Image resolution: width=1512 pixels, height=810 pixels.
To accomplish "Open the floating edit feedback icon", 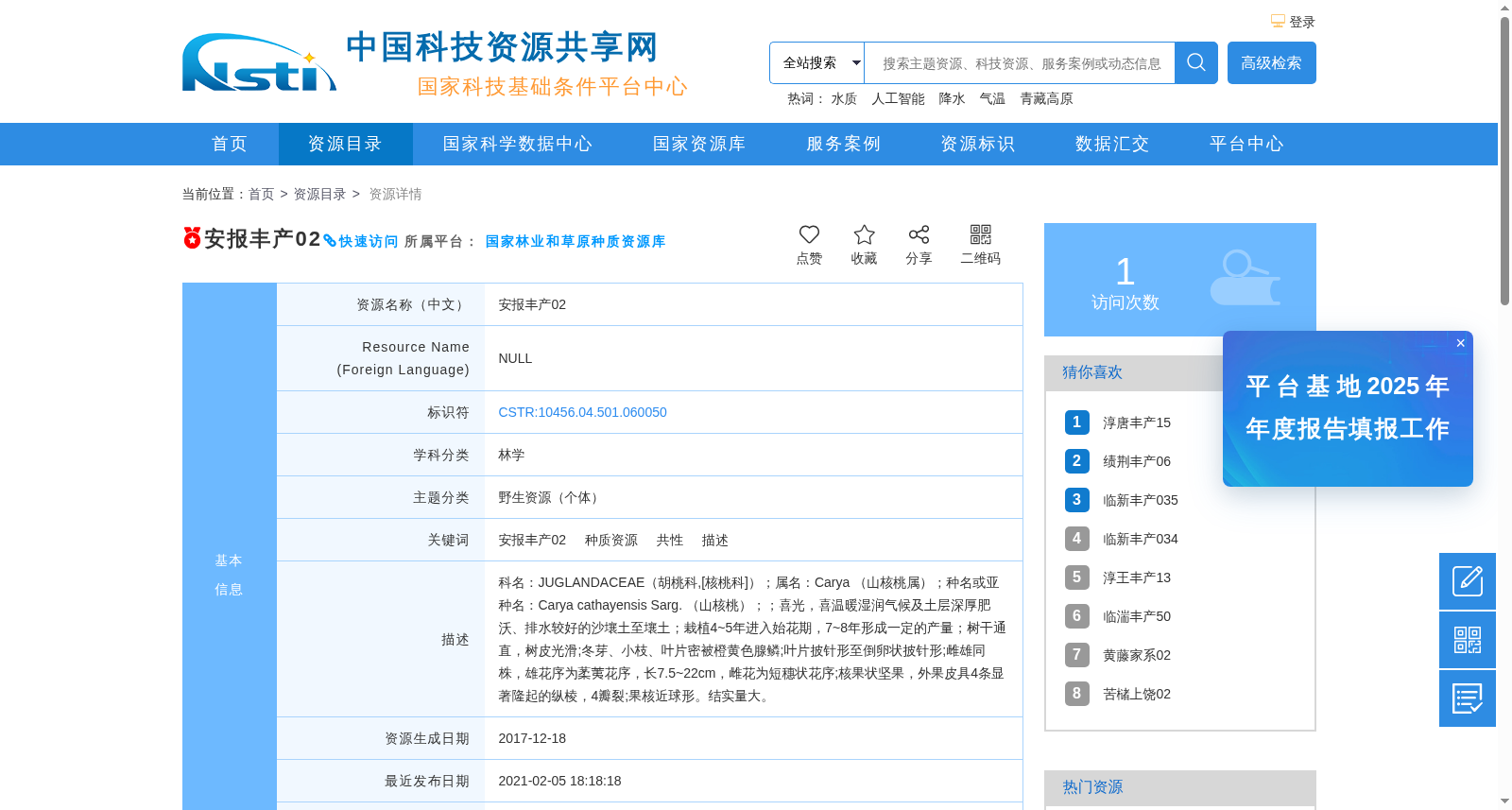I will point(1468,581).
